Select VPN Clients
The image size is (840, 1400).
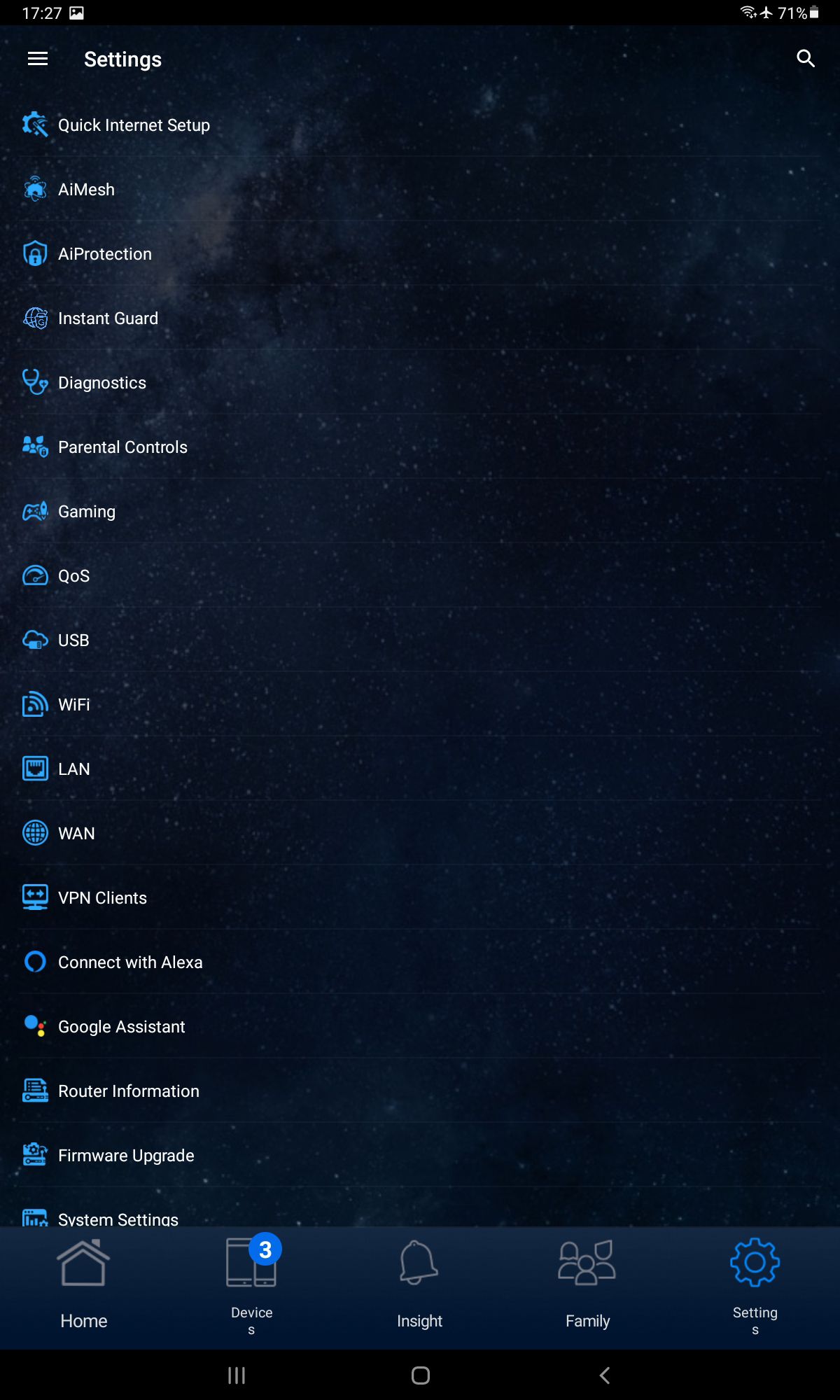420,897
